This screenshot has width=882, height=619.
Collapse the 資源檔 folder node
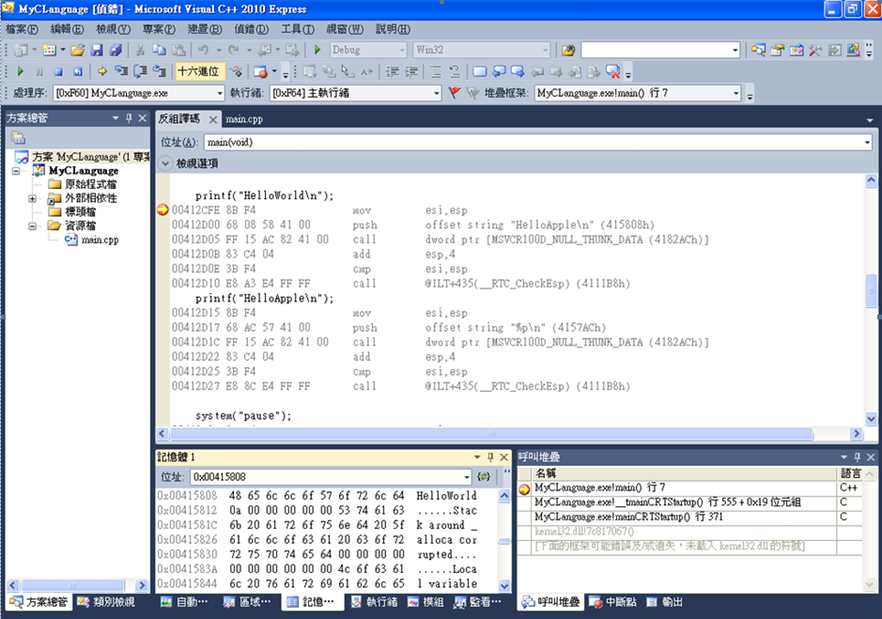point(32,226)
